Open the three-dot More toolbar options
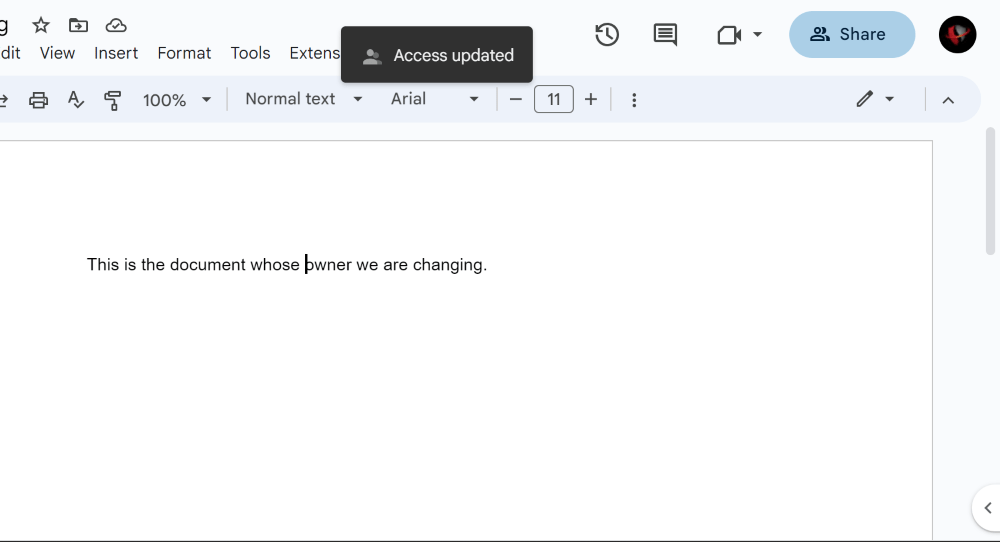 coord(634,100)
